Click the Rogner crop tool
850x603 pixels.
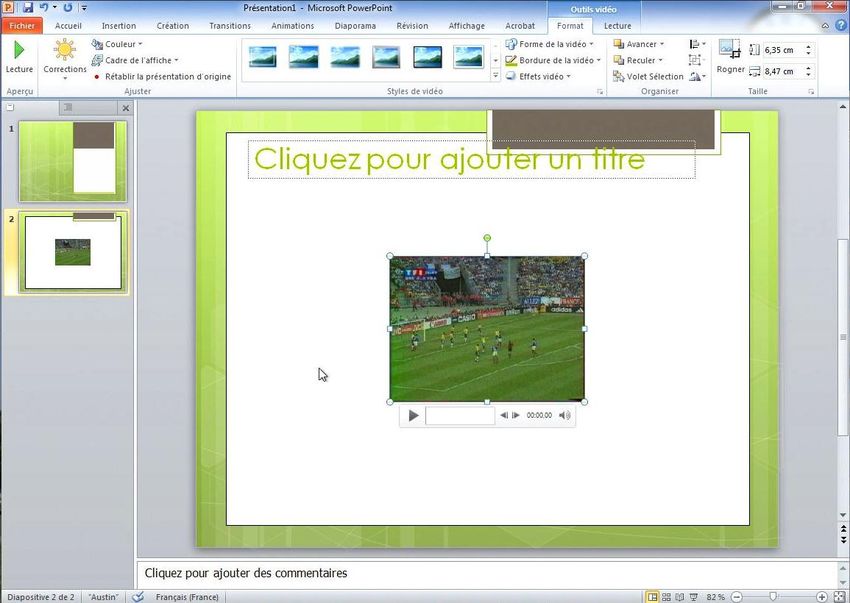click(730, 56)
